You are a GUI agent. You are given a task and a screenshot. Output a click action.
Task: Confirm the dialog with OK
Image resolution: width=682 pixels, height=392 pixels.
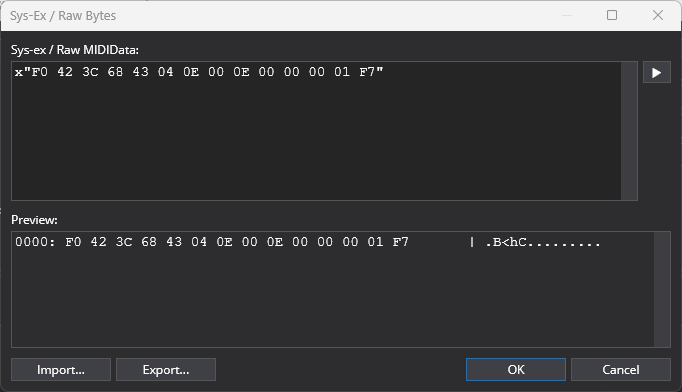[x=516, y=369]
